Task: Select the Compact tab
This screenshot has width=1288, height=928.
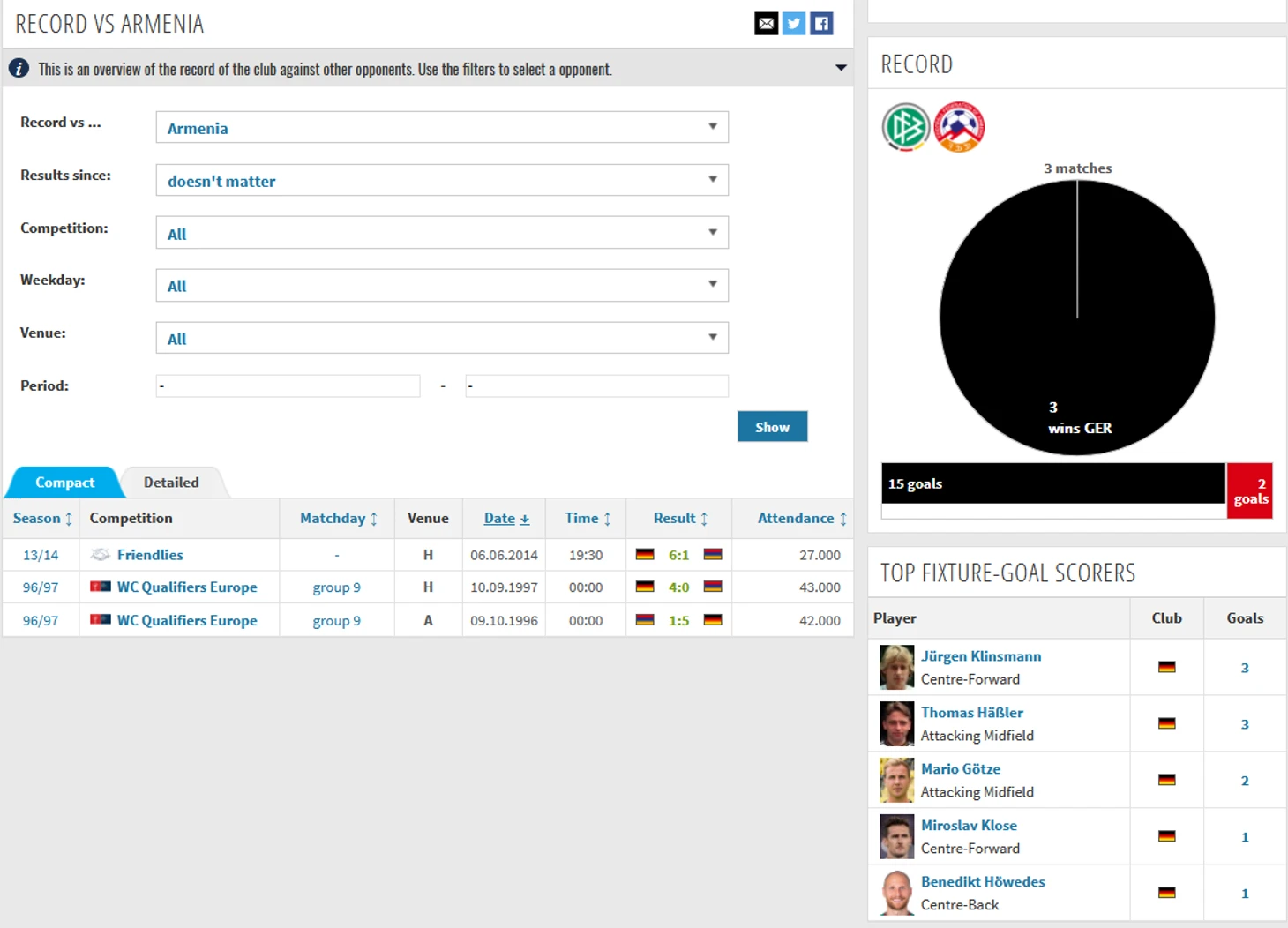Action: coord(64,483)
